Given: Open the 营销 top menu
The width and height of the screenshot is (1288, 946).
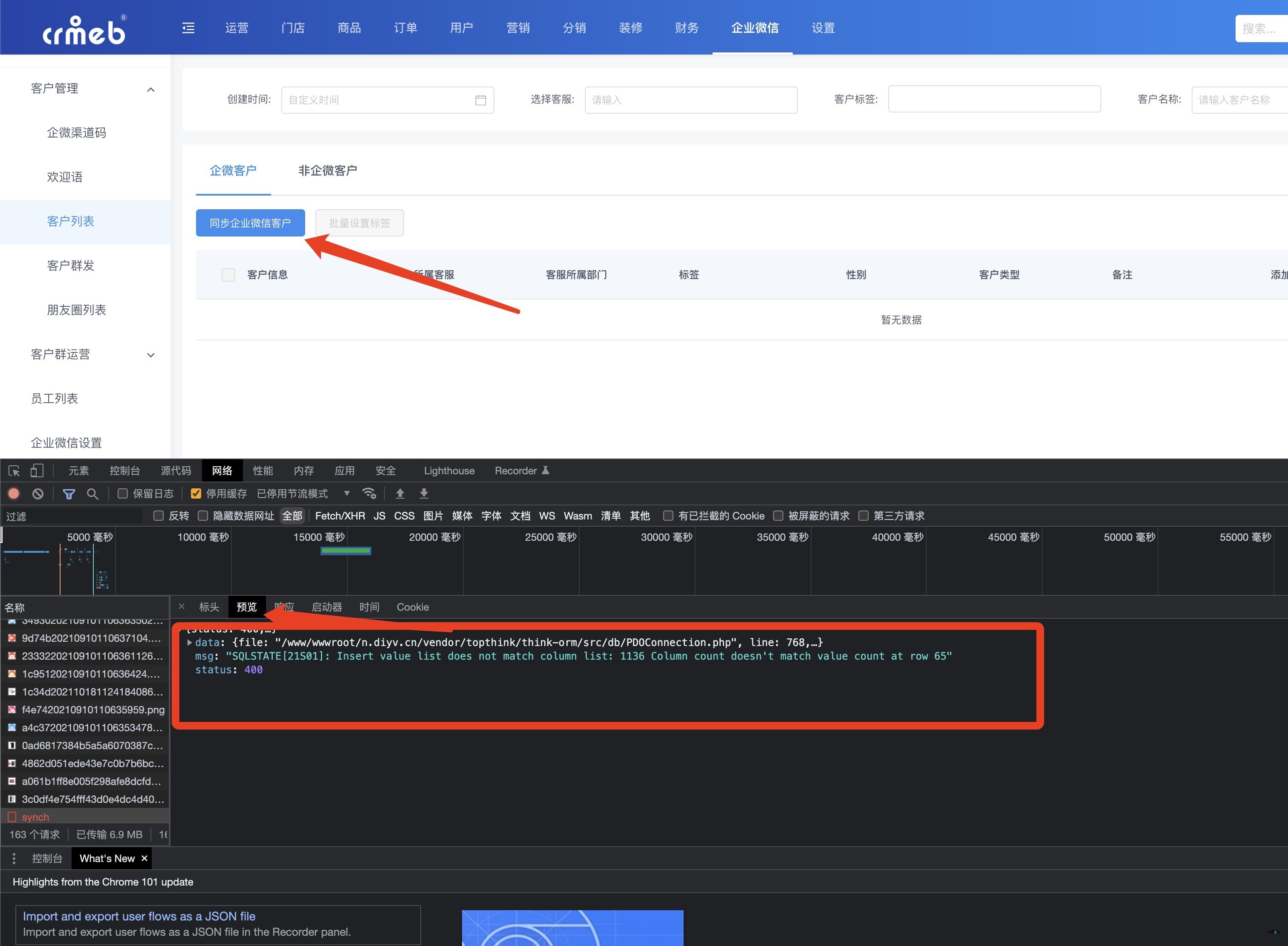Looking at the screenshot, I should (x=518, y=28).
